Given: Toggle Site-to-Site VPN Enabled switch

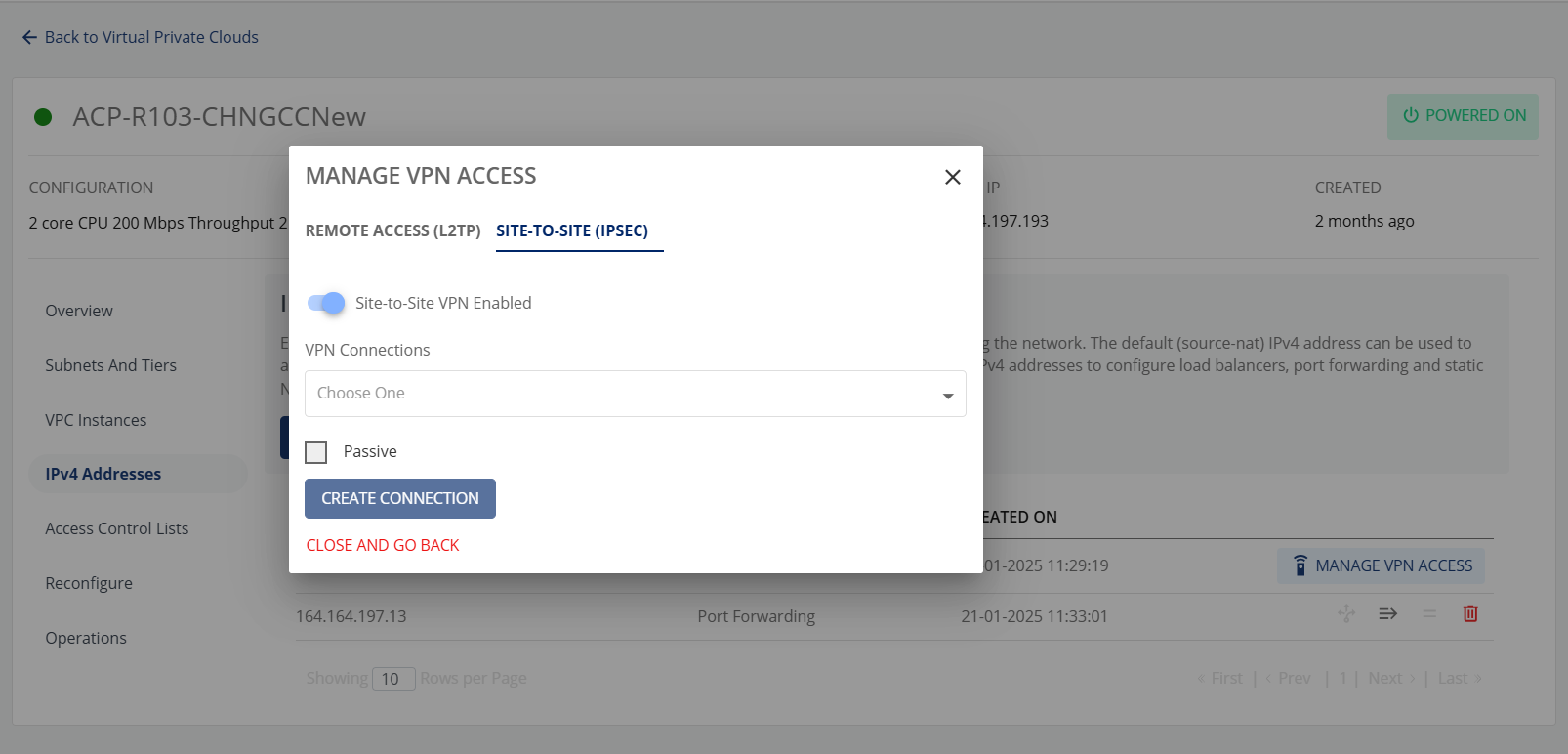Looking at the screenshot, I should pyautogui.click(x=326, y=303).
